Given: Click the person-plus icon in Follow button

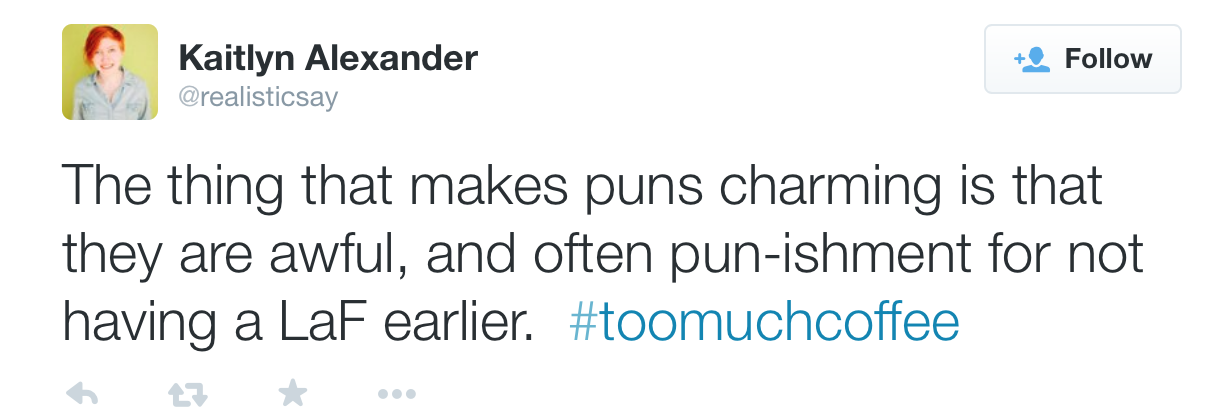Looking at the screenshot, I should [1032, 60].
